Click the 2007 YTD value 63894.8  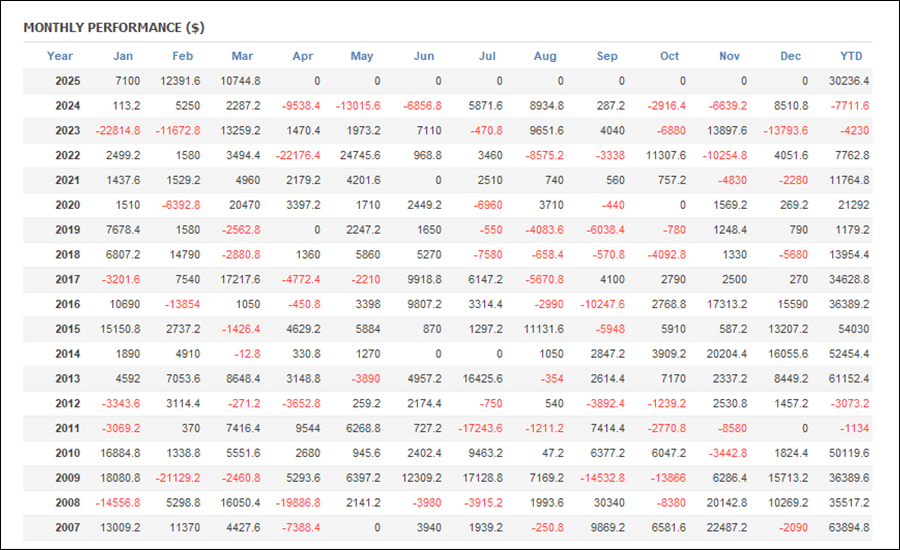[849, 528]
